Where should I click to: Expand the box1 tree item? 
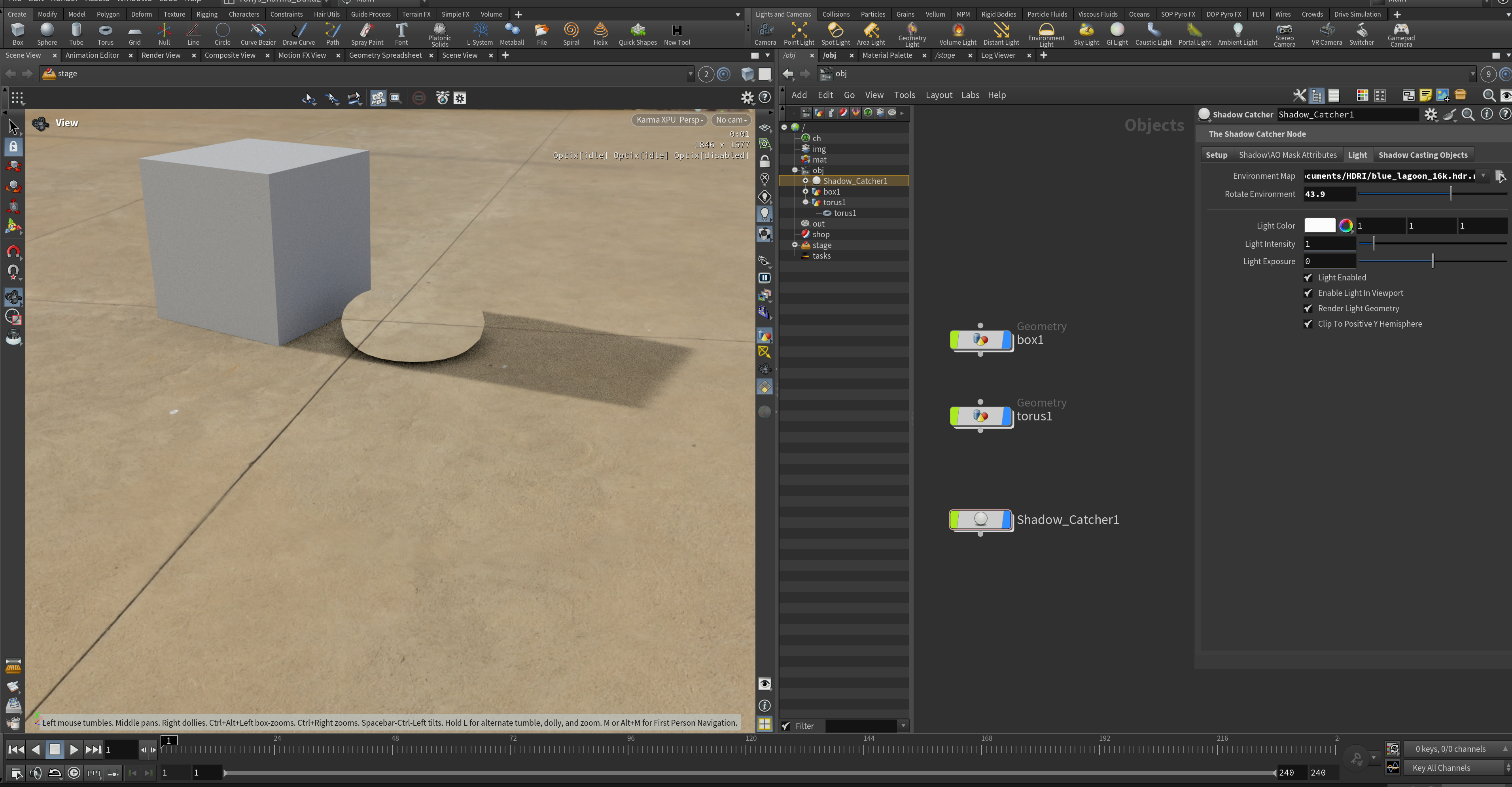click(806, 191)
